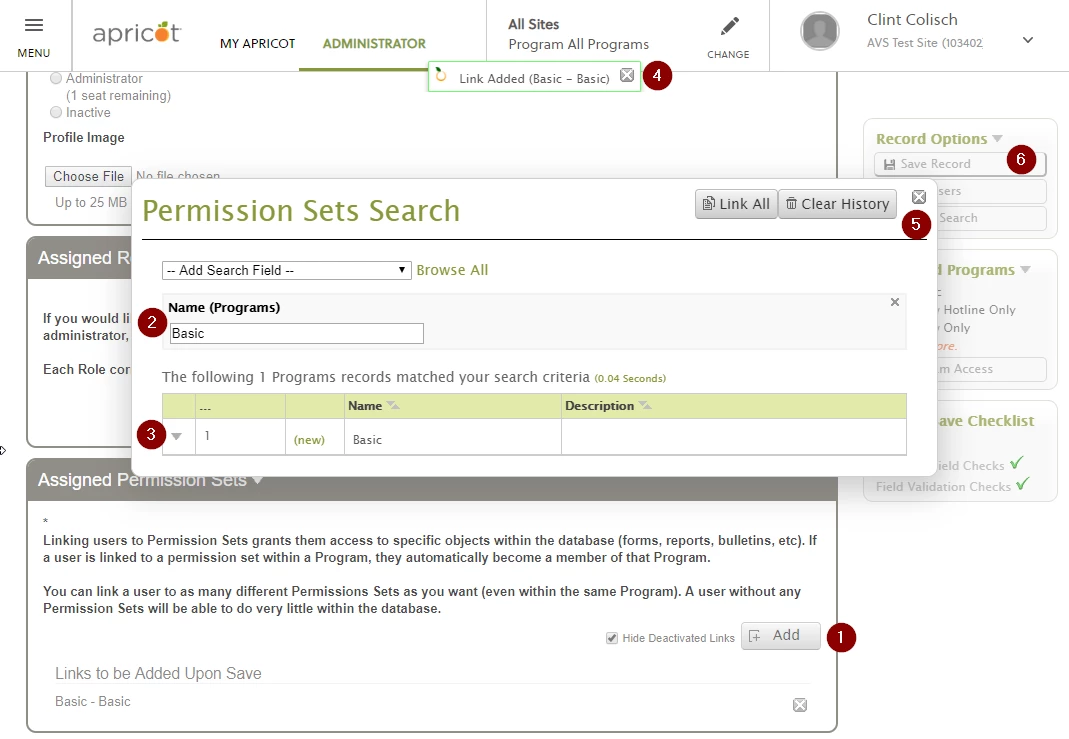Click the user profile avatar
This screenshot has height=739, width=1069.
[819, 31]
